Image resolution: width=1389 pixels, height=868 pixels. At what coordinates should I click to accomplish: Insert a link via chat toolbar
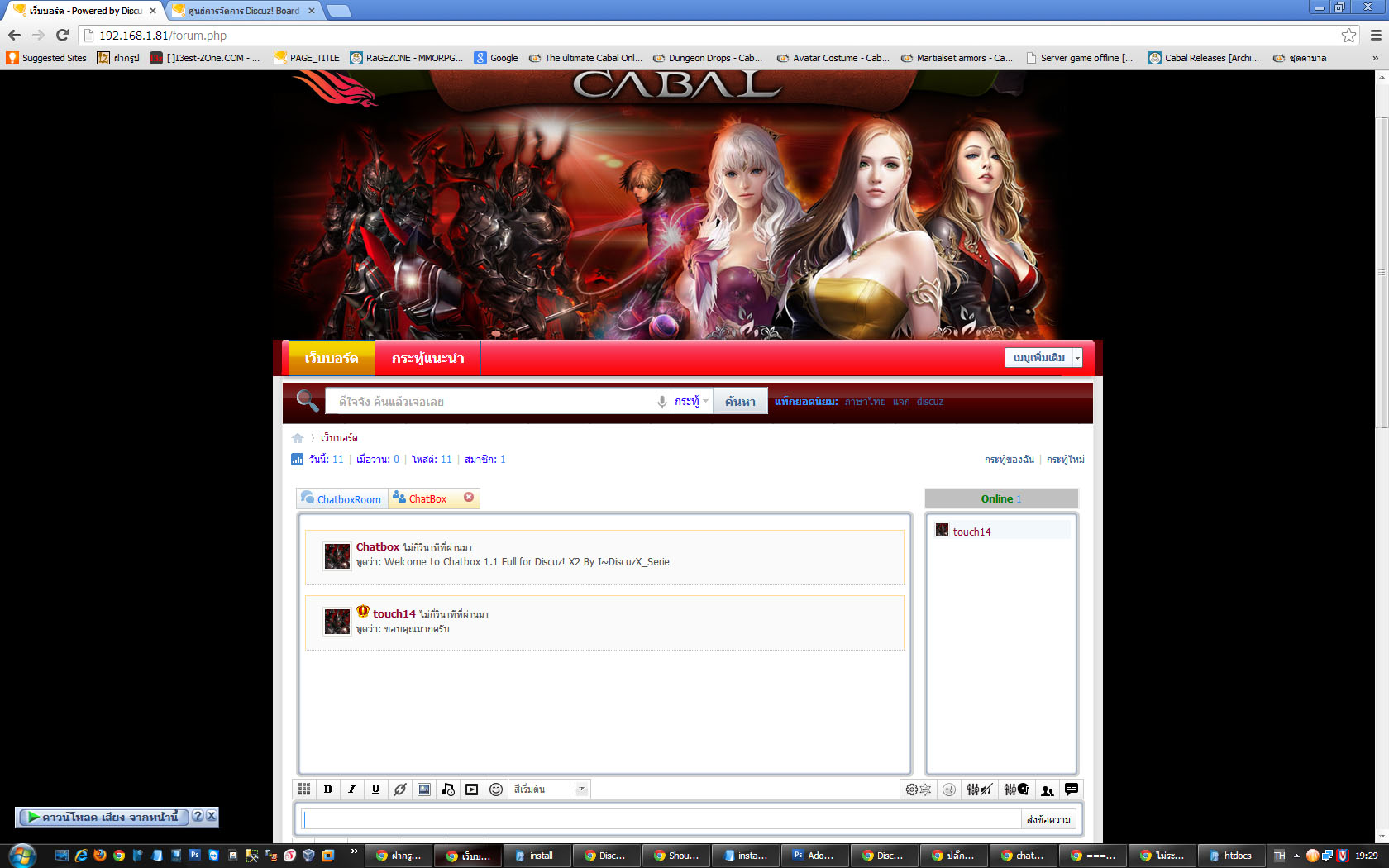400,789
